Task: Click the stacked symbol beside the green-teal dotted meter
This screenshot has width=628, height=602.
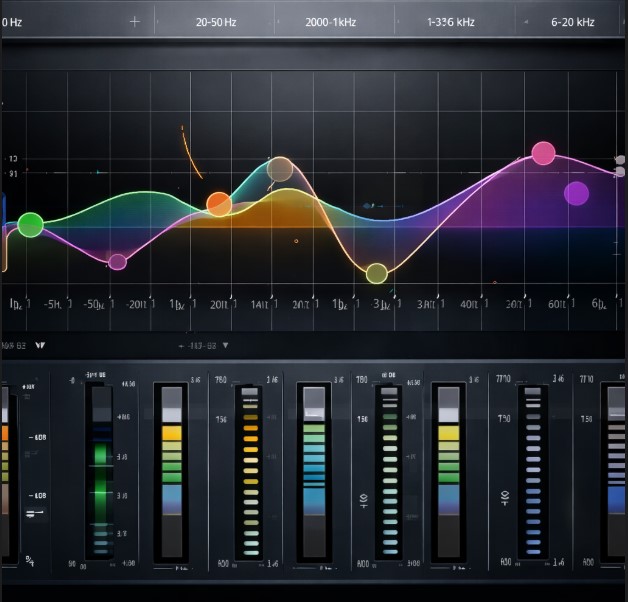Action: [363, 501]
